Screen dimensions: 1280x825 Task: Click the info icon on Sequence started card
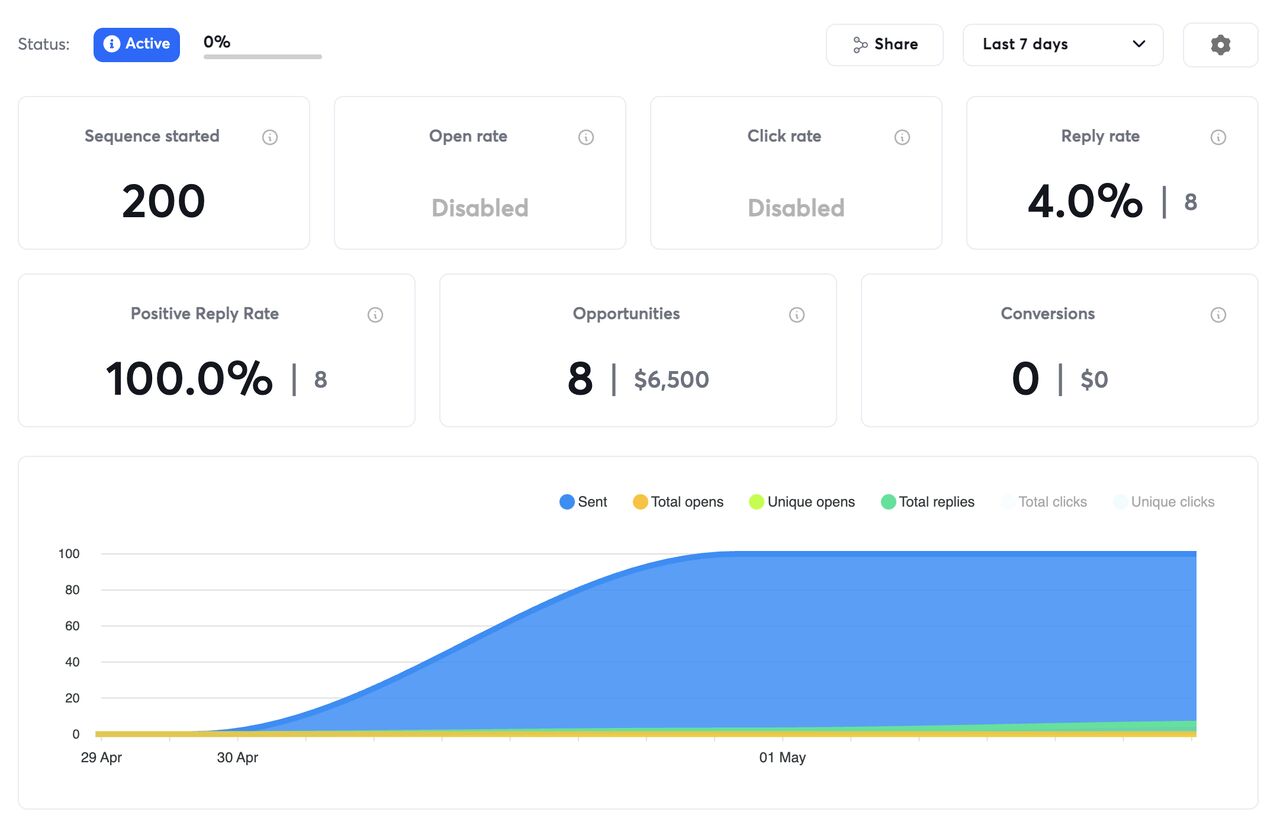click(270, 138)
